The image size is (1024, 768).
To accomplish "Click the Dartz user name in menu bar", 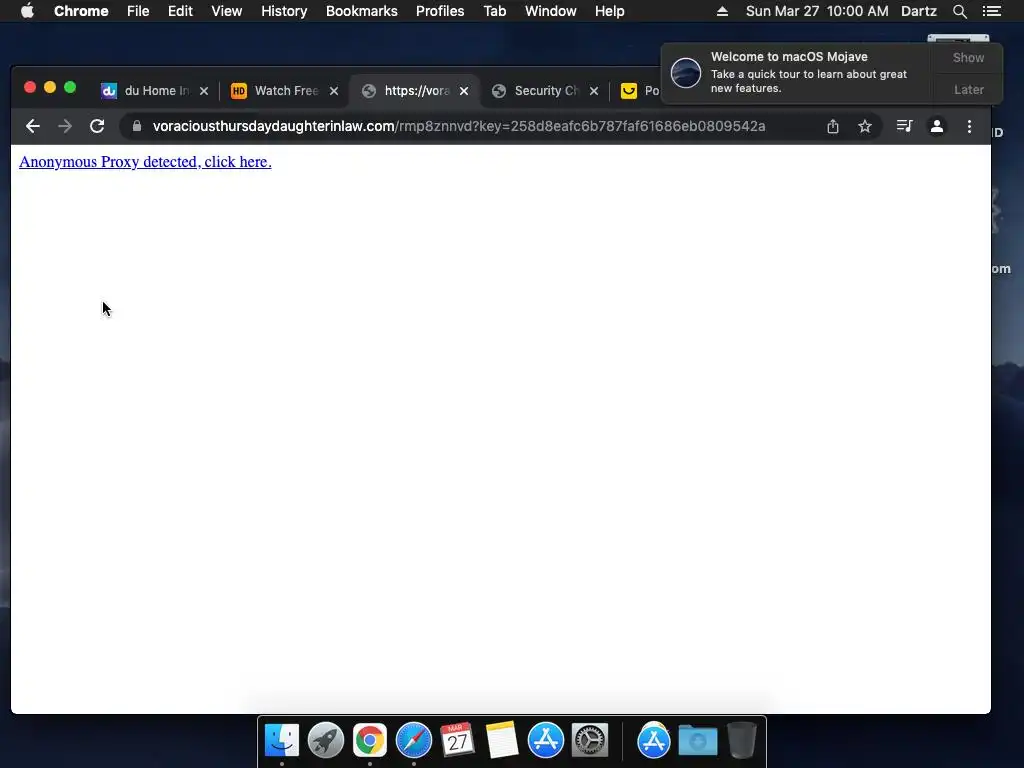I will point(918,11).
